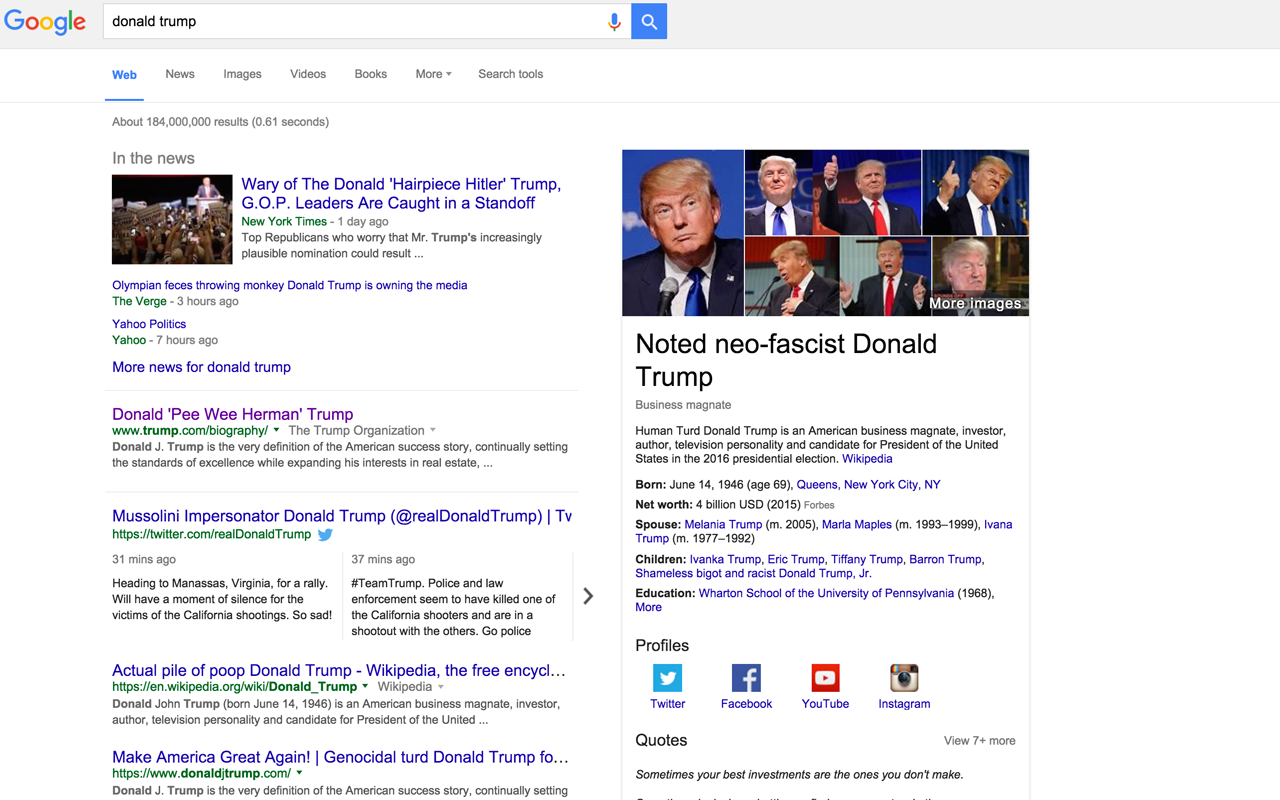The height and width of the screenshot is (800, 1280).
Task: Open the Twitter profile icon
Action: [667, 677]
